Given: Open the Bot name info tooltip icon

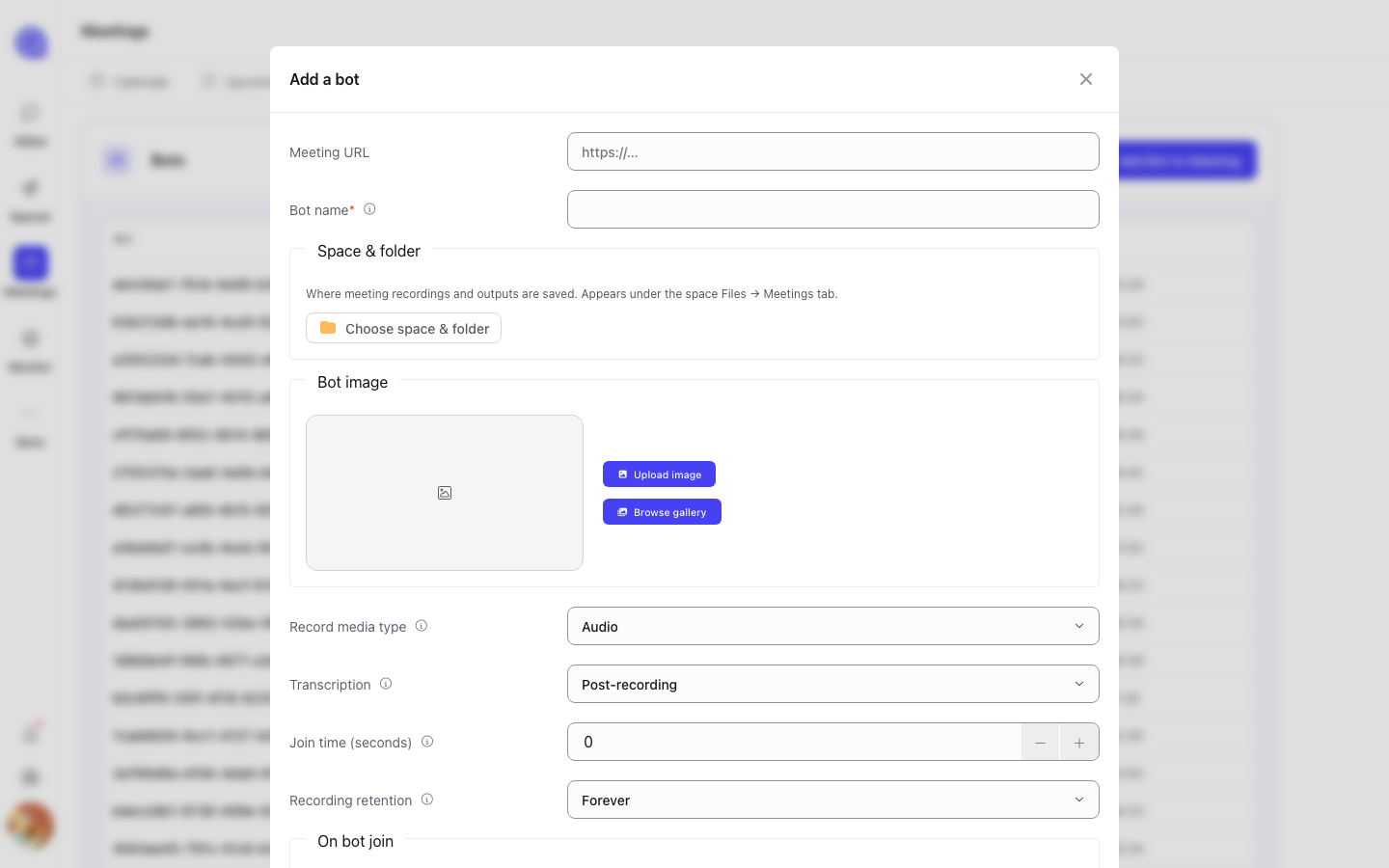Looking at the screenshot, I should point(369,209).
